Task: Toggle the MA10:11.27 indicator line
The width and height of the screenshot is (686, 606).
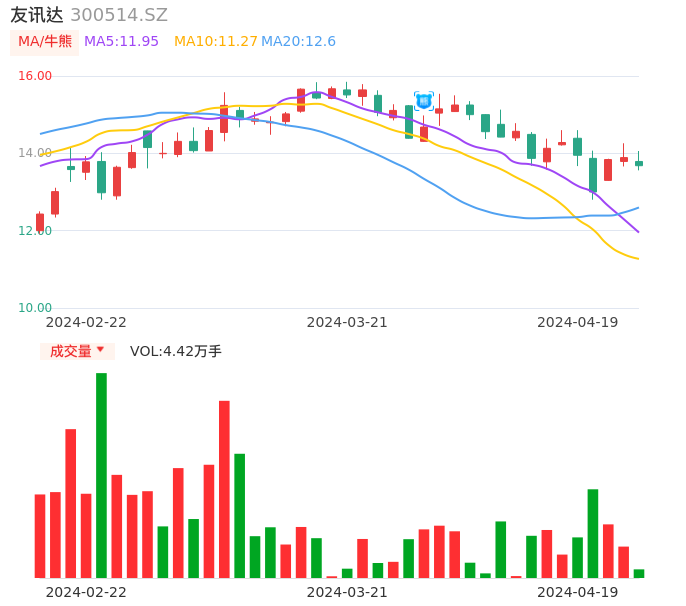Action: pyautogui.click(x=216, y=42)
